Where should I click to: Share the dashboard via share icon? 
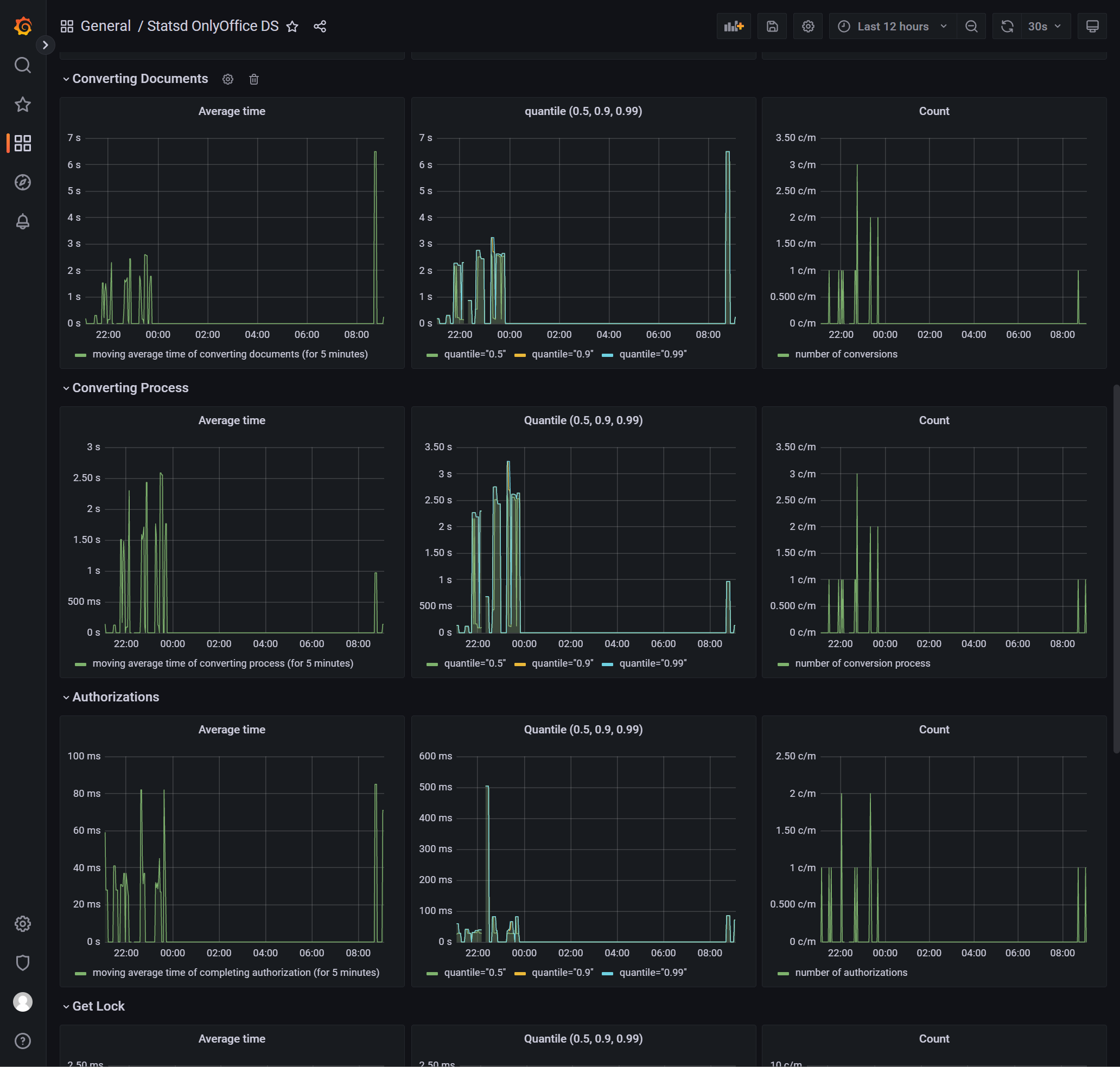point(320,26)
